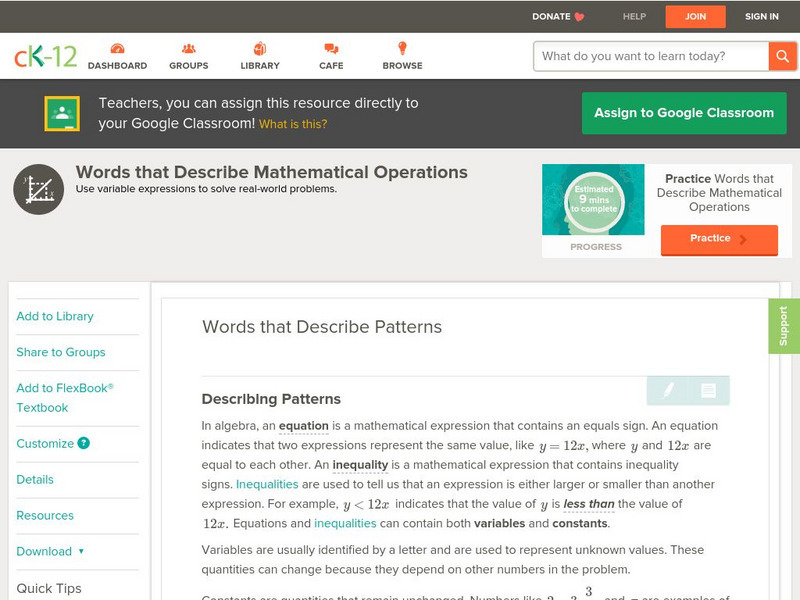This screenshot has height=600, width=800.
Task: Click the LIBRARY menu label
Action: coord(260,66)
